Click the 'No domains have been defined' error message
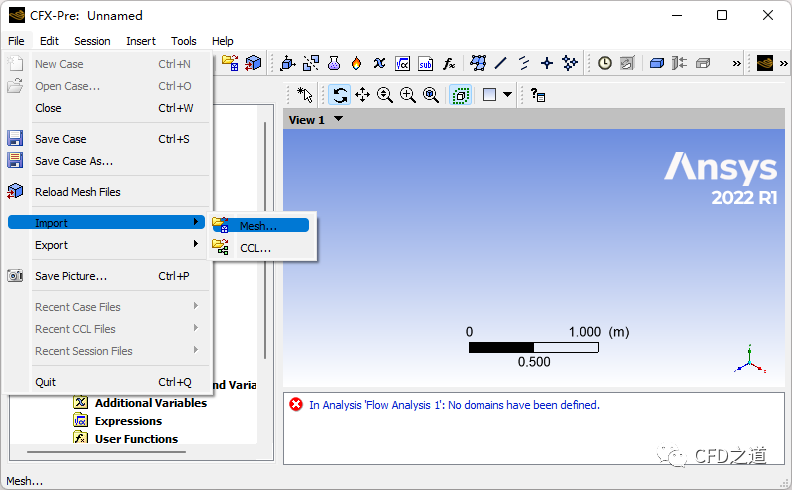Screen dimensions: 792x490 pyautogui.click(x=454, y=405)
